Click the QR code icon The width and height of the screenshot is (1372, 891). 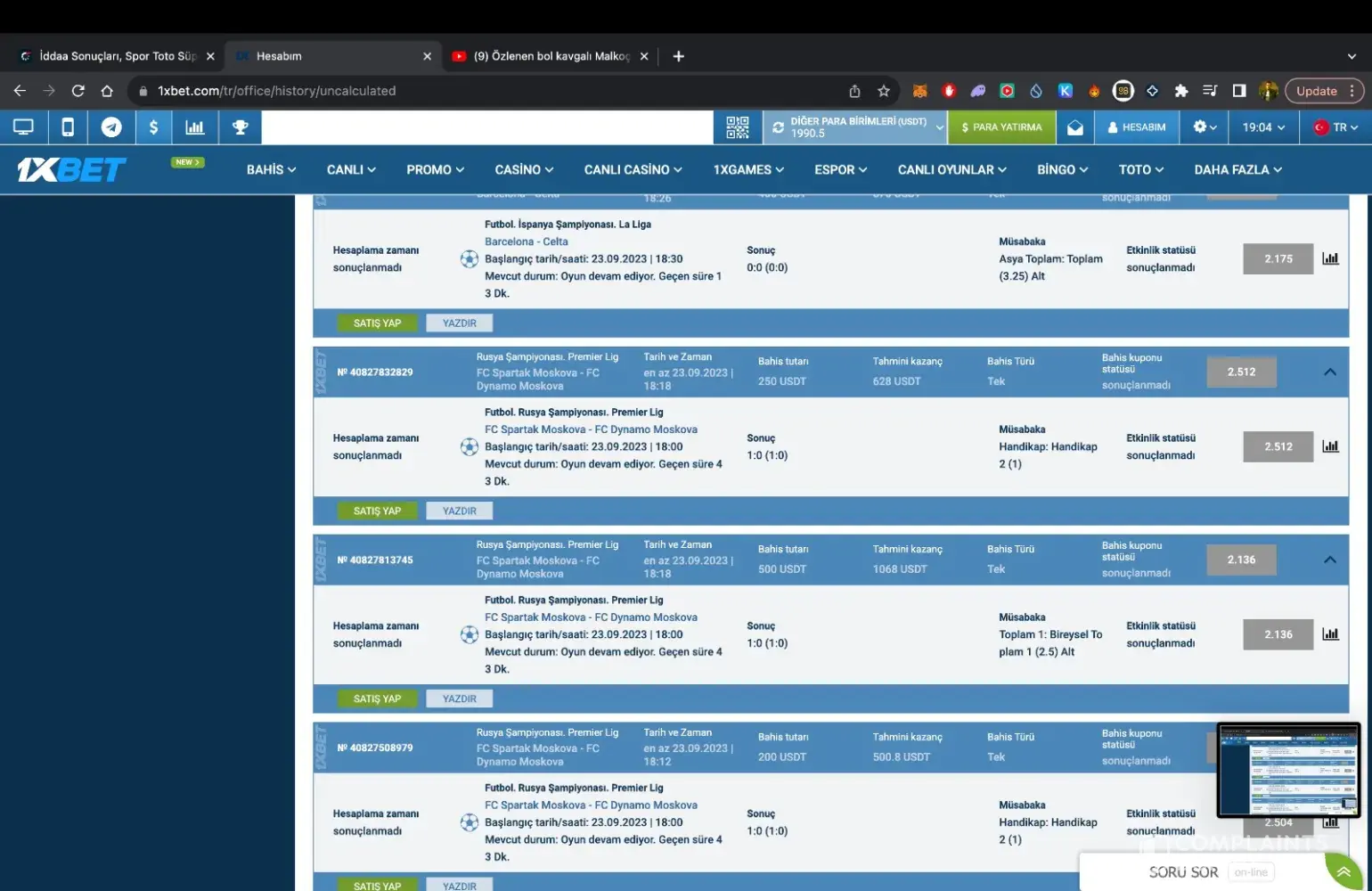pyautogui.click(x=738, y=127)
